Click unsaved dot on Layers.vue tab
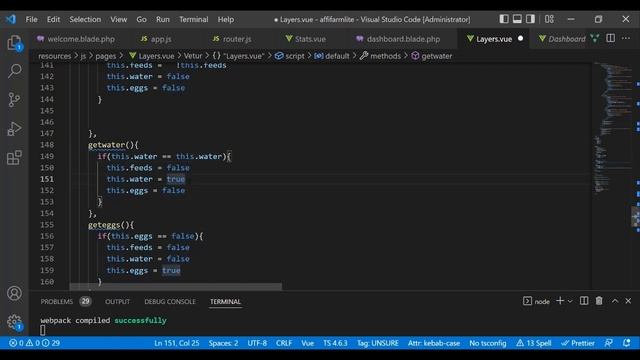640x360 pixels. tap(520, 38)
